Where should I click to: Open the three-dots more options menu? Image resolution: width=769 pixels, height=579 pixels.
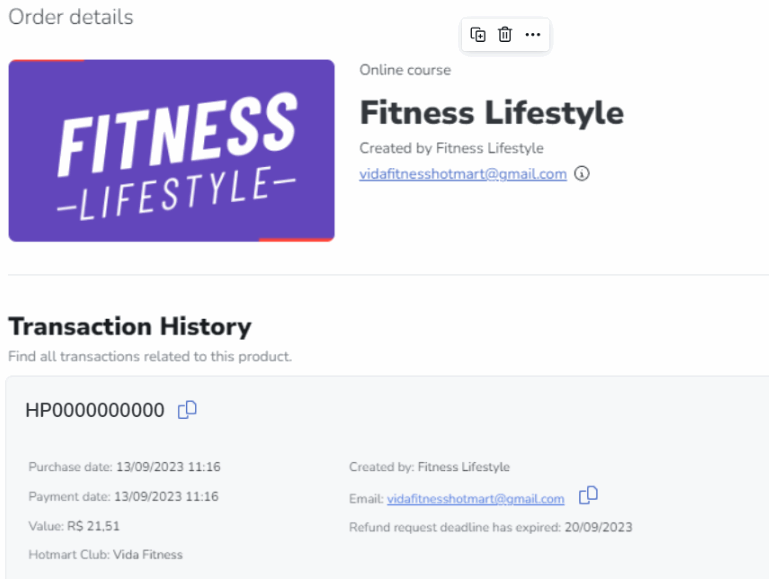[x=533, y=35]
